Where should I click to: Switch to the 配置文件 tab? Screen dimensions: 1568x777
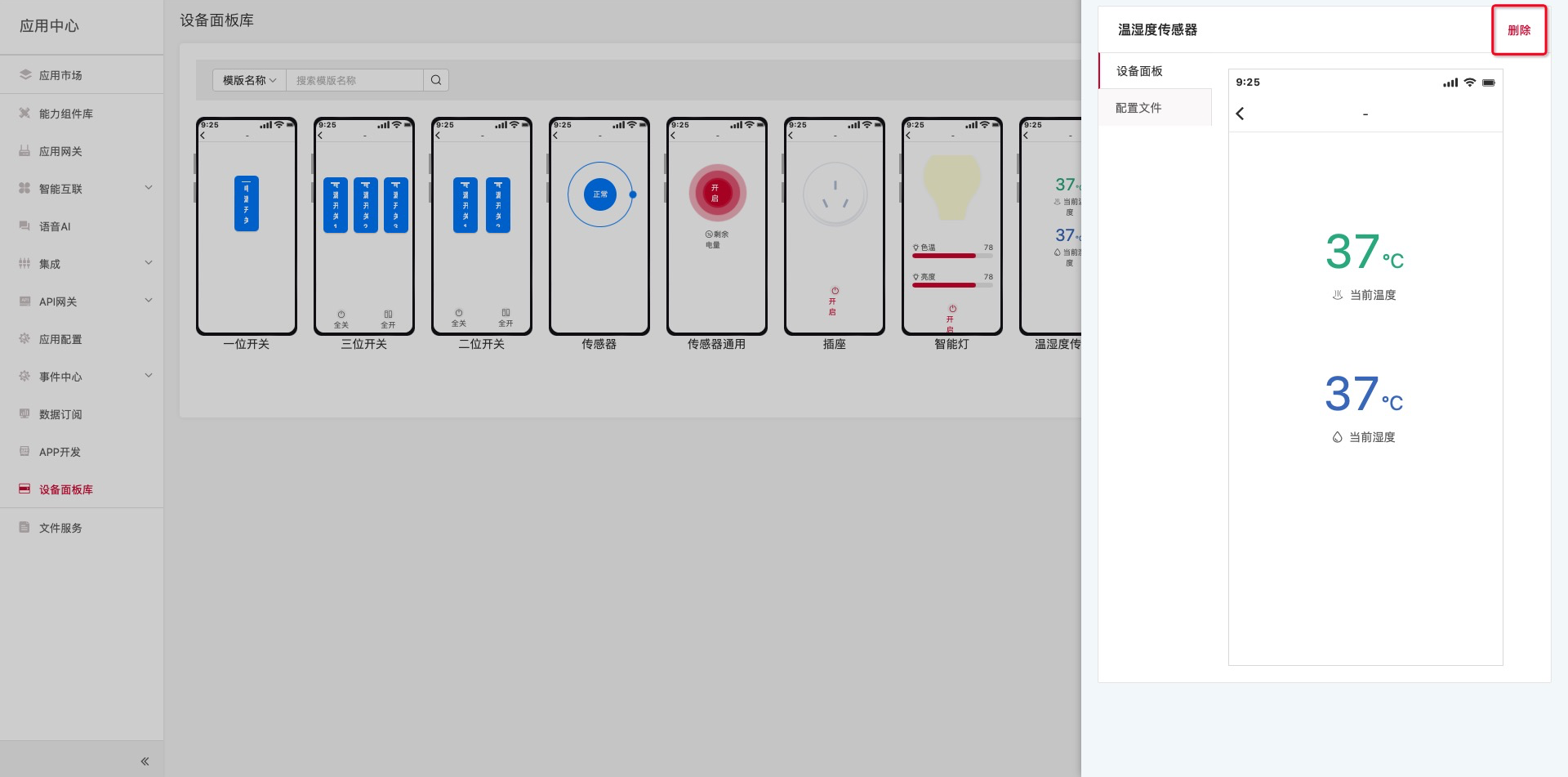(1138, 108)
